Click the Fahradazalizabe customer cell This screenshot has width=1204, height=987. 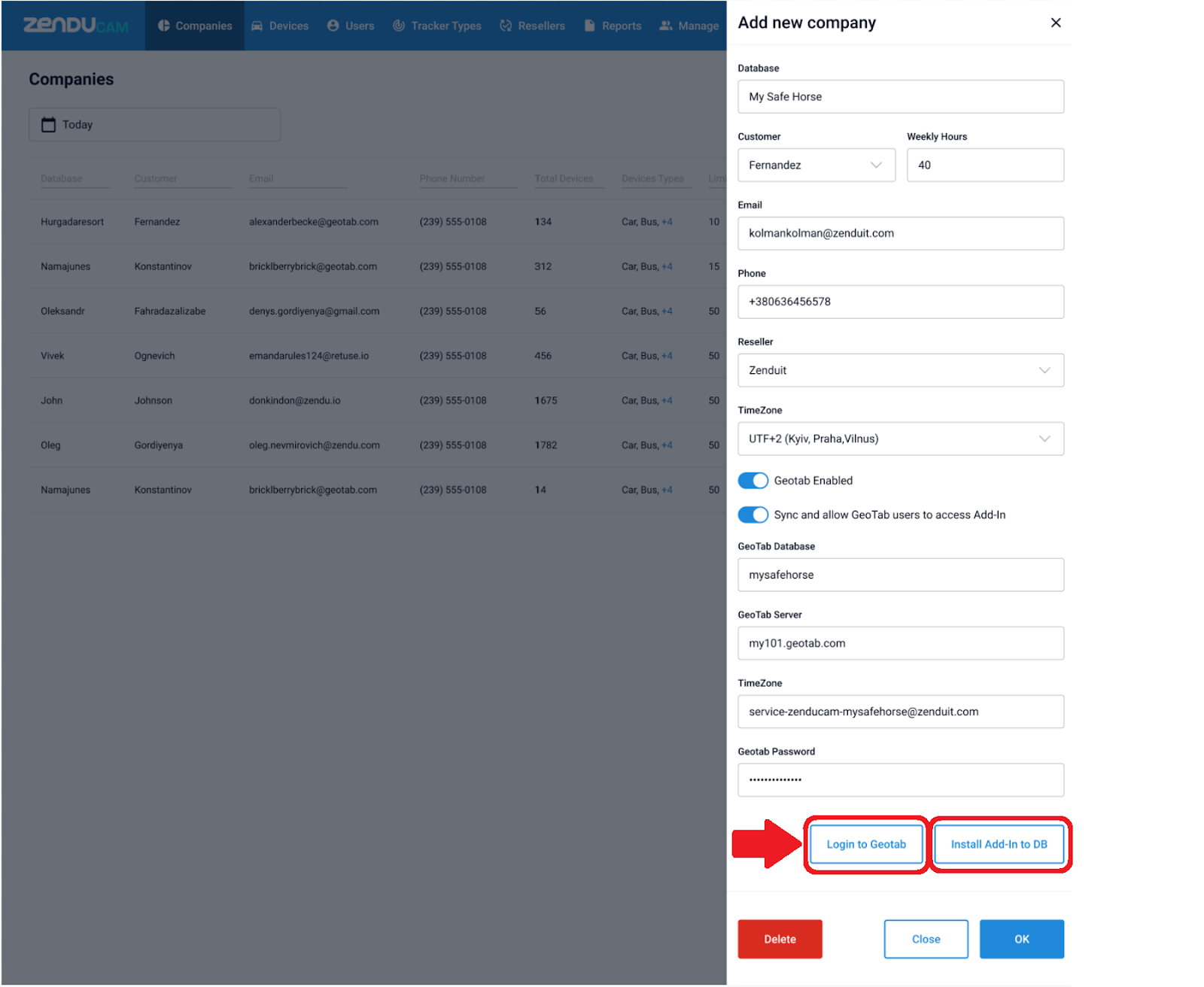[170, 311]
